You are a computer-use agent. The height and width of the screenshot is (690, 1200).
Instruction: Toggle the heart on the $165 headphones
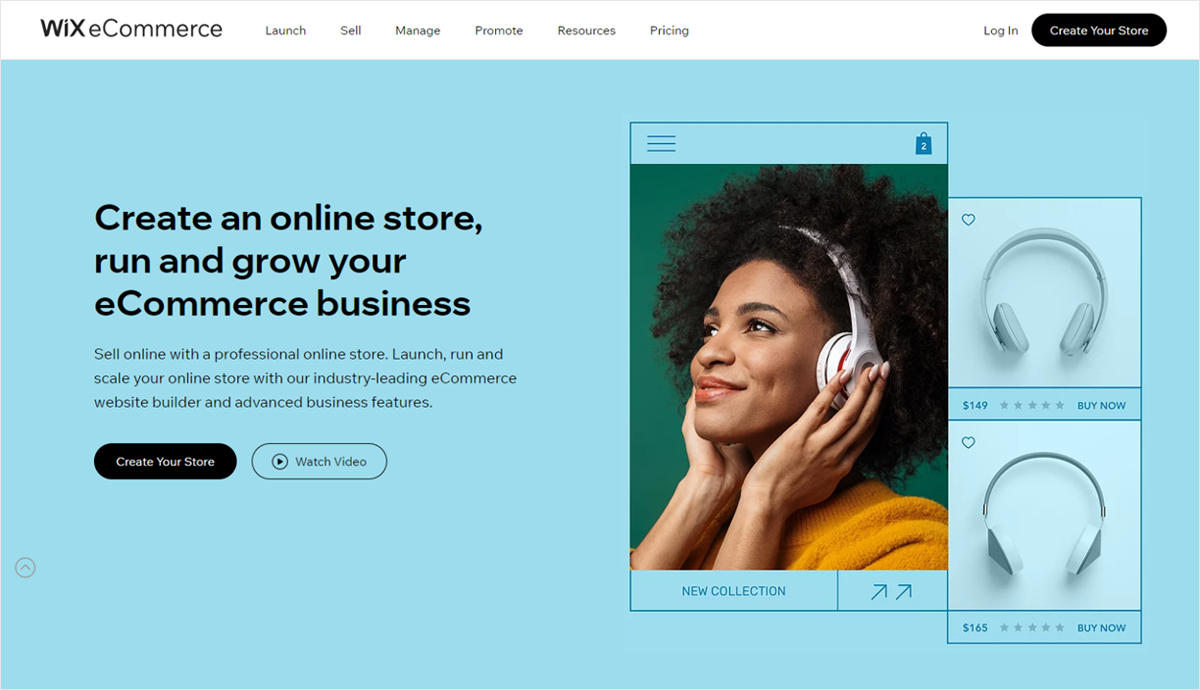[x=968, y=443]
